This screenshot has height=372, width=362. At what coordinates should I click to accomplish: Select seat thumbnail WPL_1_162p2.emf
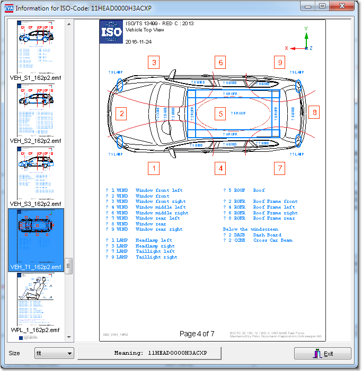[x=36, y=303]
